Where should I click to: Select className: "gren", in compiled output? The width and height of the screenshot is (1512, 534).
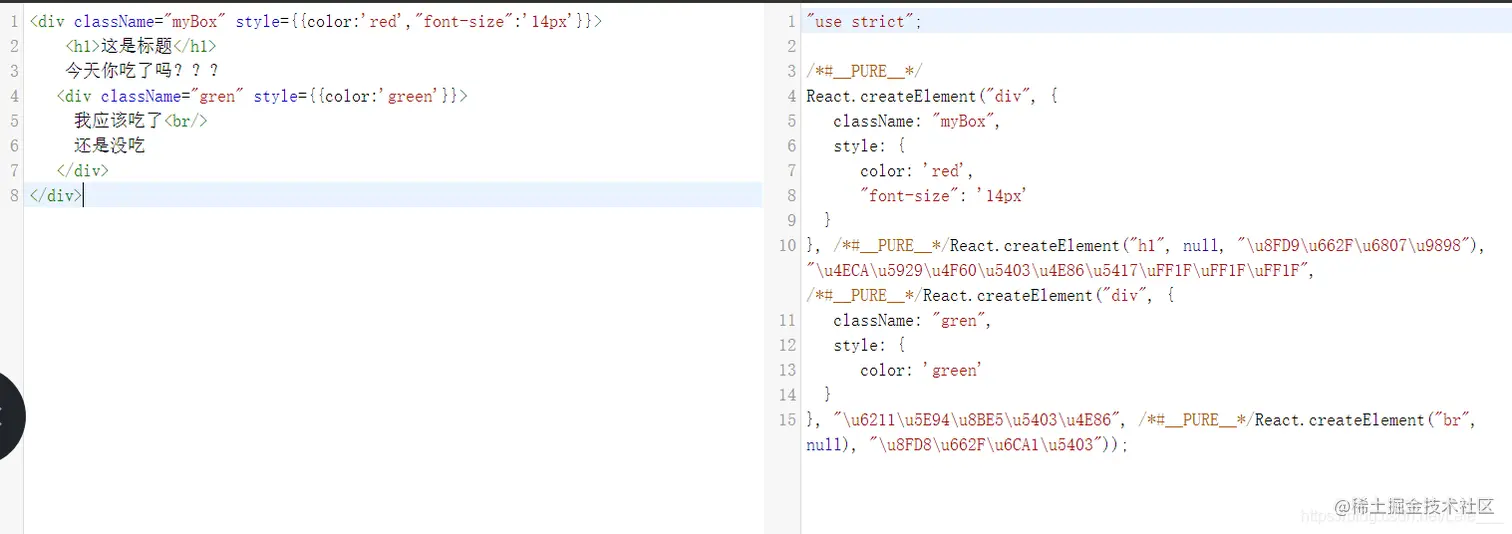pos(912,321)
